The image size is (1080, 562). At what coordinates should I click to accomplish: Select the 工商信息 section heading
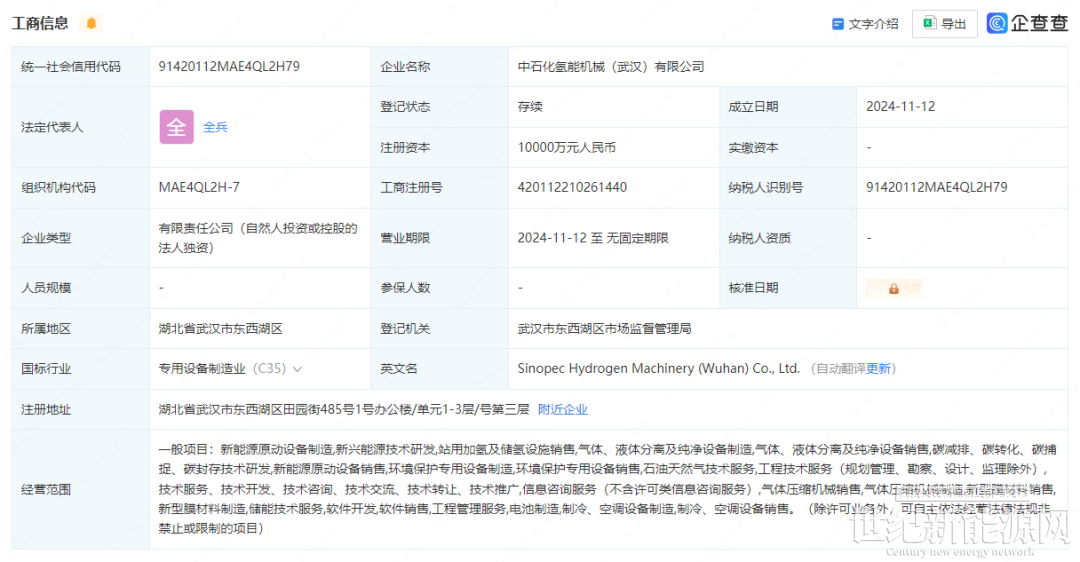[41, 24]
